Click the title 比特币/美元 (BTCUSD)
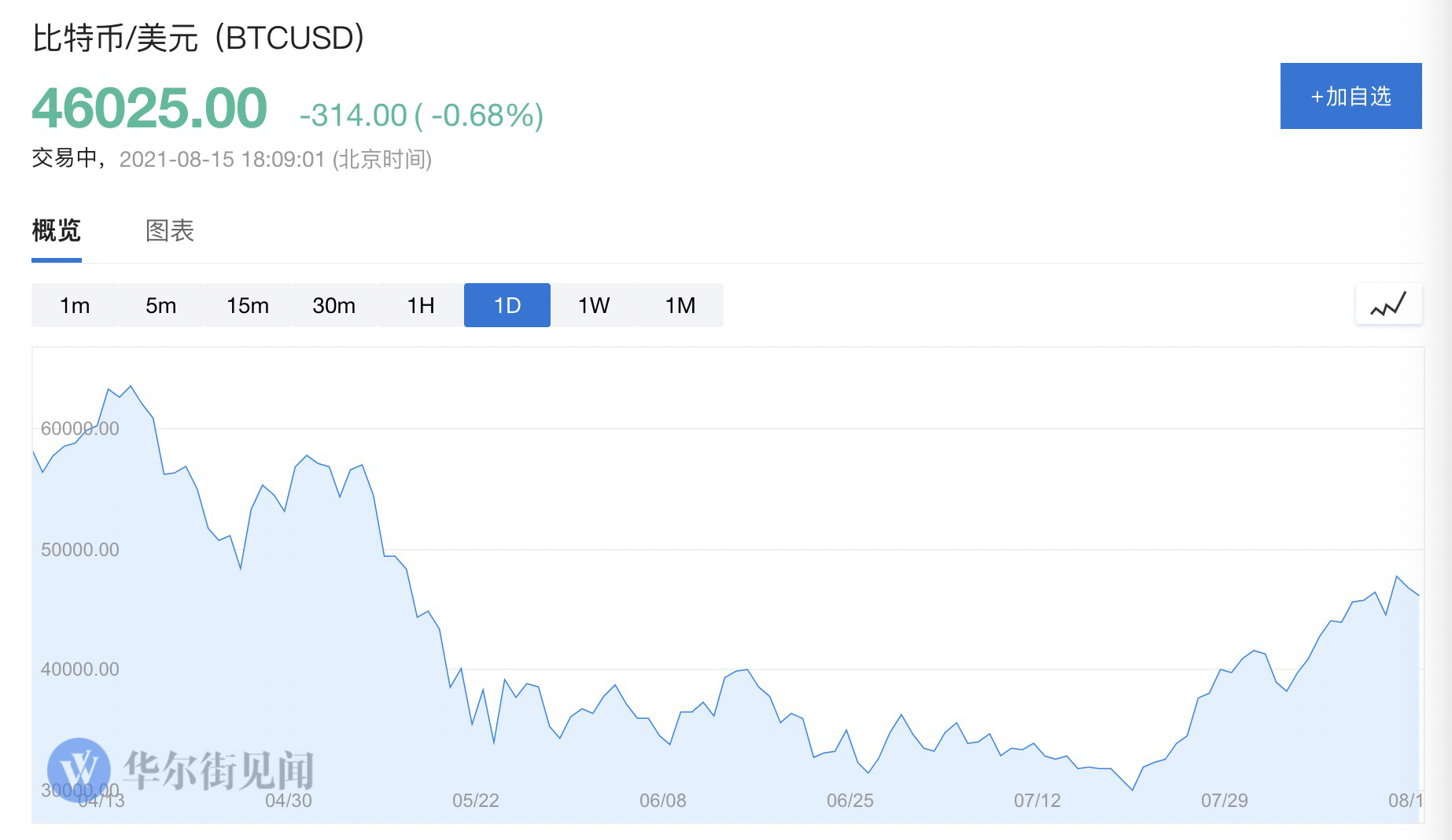This screenshot has width=1452, height=840. (198, 38)
